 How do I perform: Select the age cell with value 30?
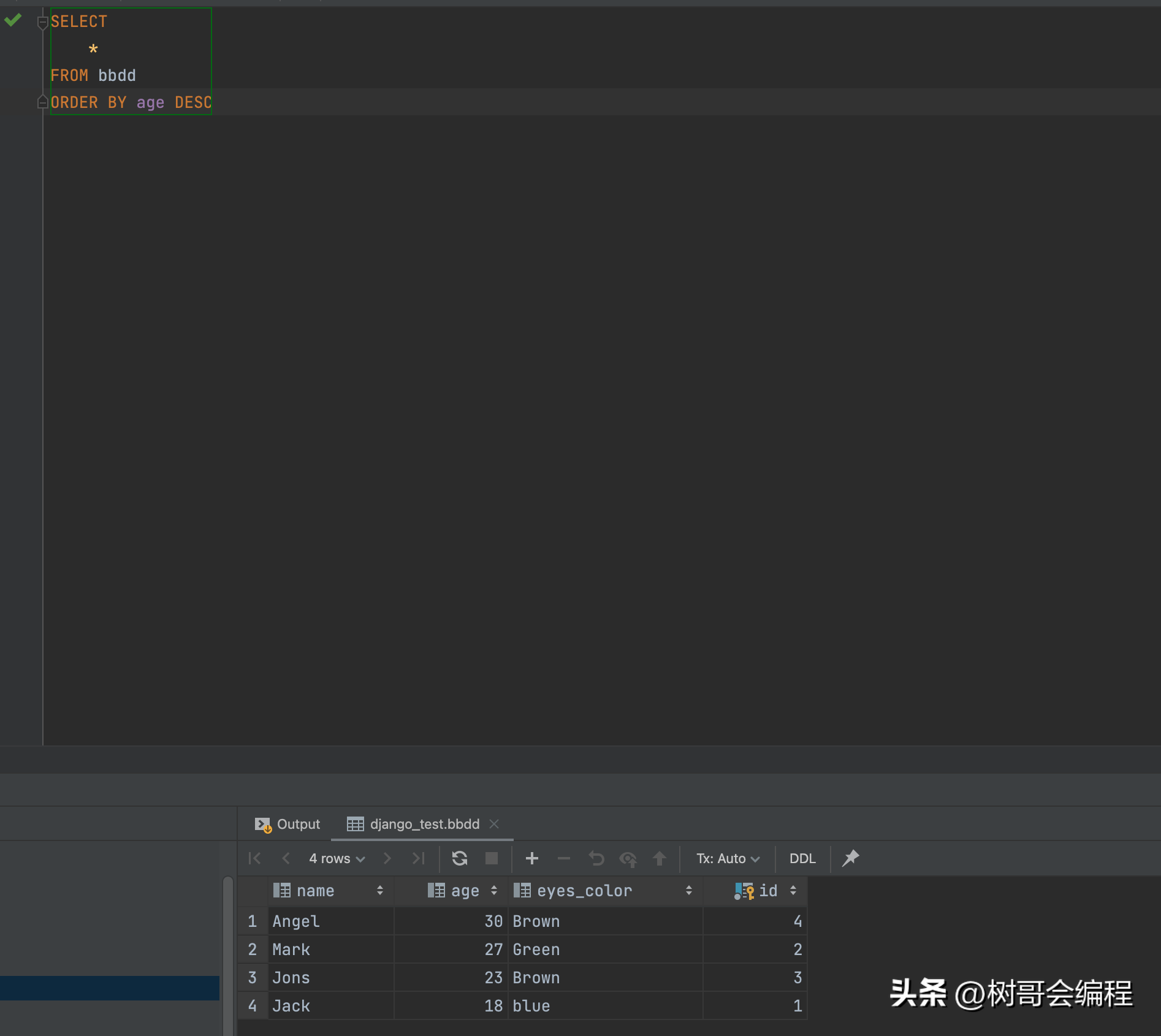click(x=451, y=921)
